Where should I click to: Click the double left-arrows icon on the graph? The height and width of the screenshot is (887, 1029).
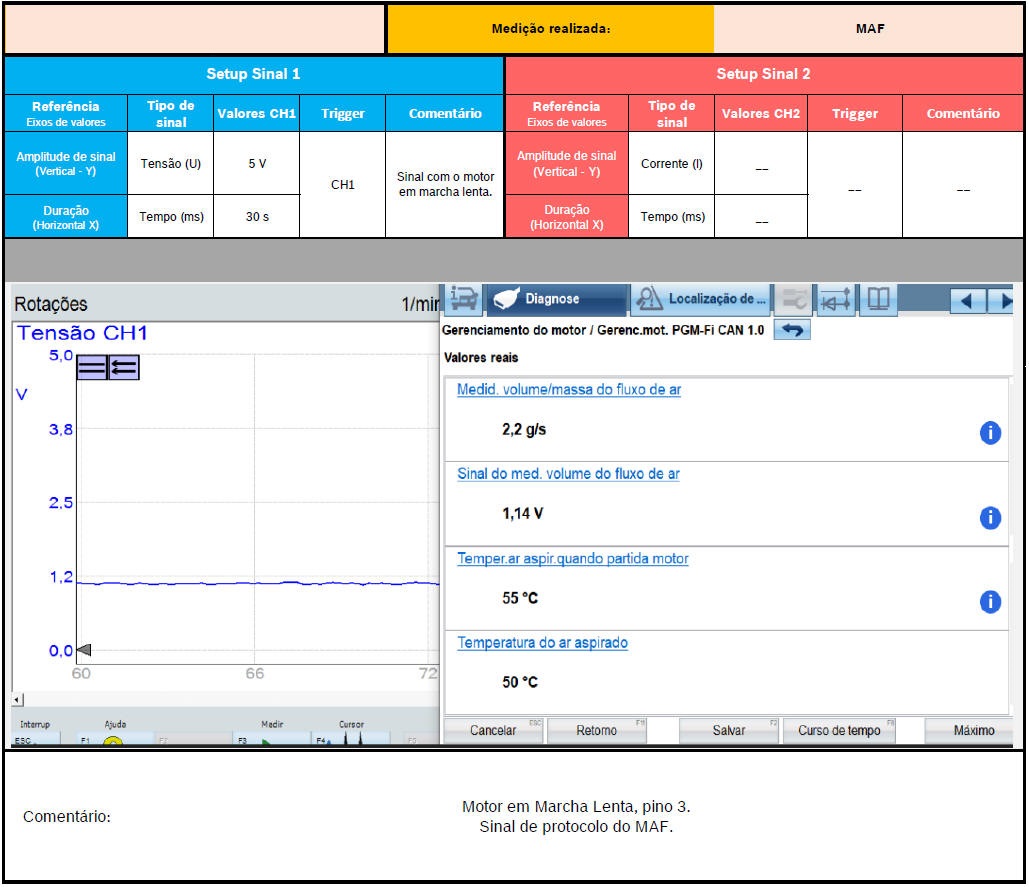coord(123,368)
